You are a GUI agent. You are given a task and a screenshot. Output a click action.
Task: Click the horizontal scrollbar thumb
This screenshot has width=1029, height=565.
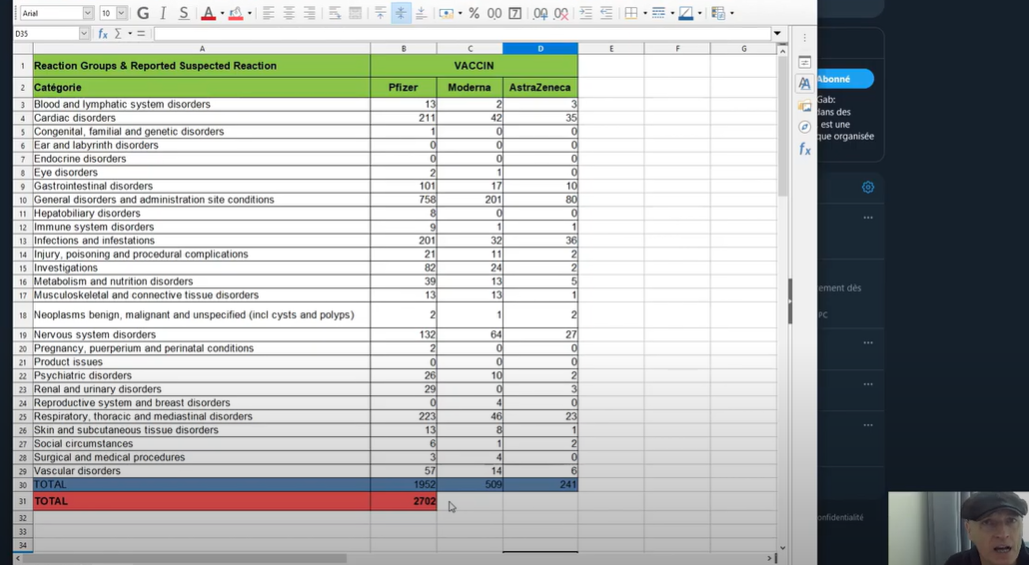pos(185,558)
